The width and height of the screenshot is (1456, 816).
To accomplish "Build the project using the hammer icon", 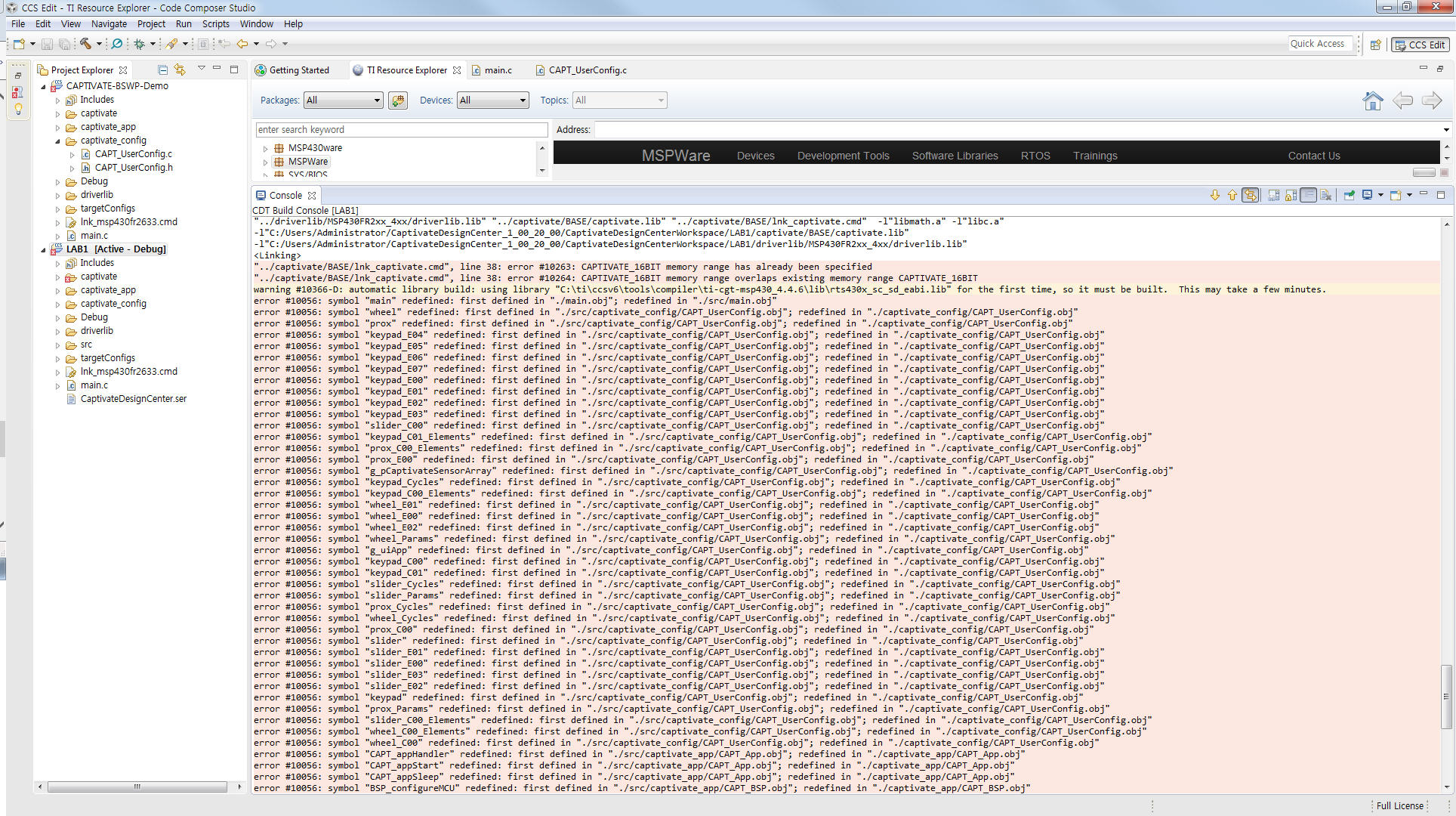I will click(x=85, y=43).
